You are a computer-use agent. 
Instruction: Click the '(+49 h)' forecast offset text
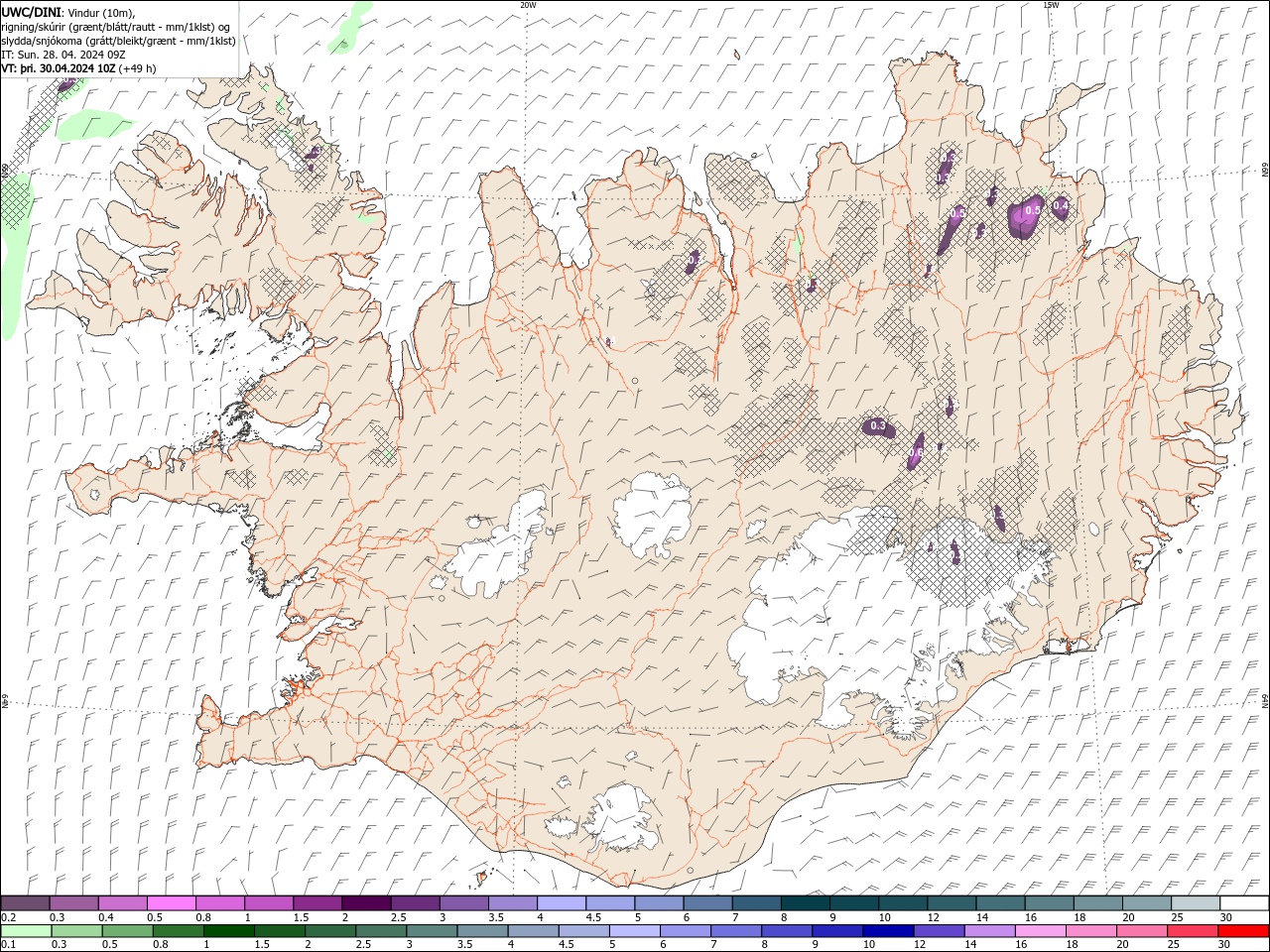137,68
